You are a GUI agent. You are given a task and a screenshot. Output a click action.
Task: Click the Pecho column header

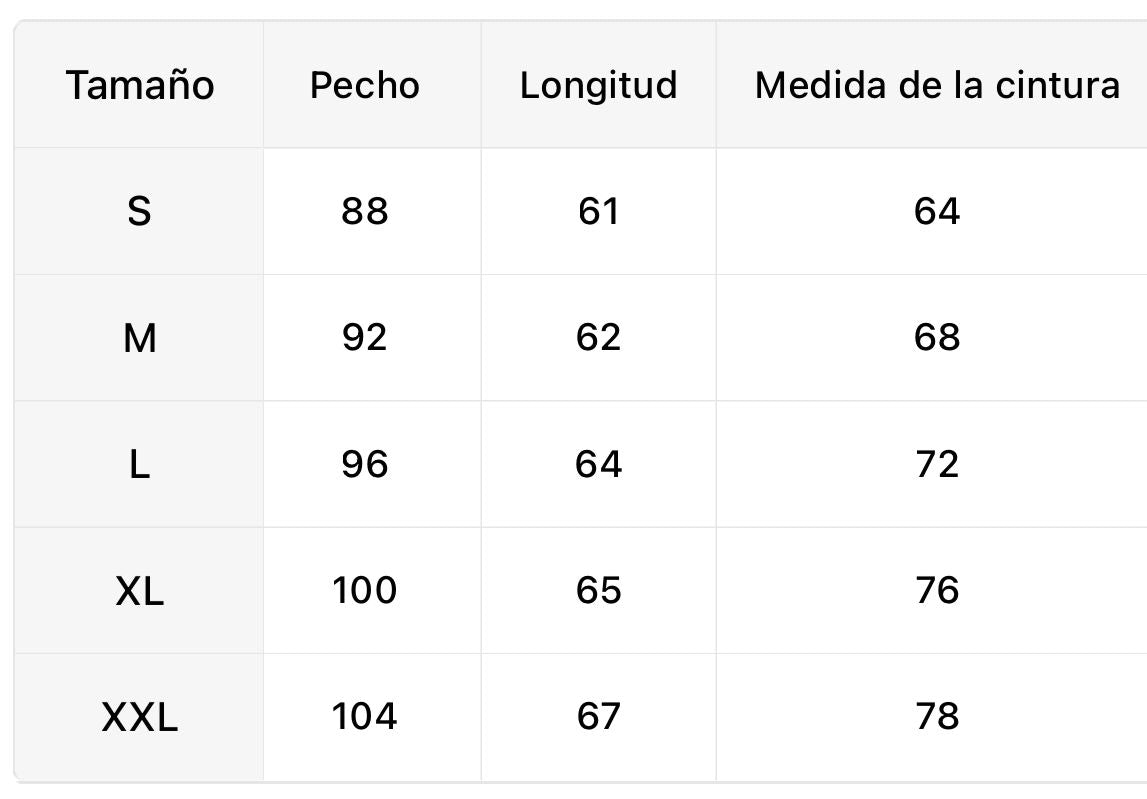point(364,86)
